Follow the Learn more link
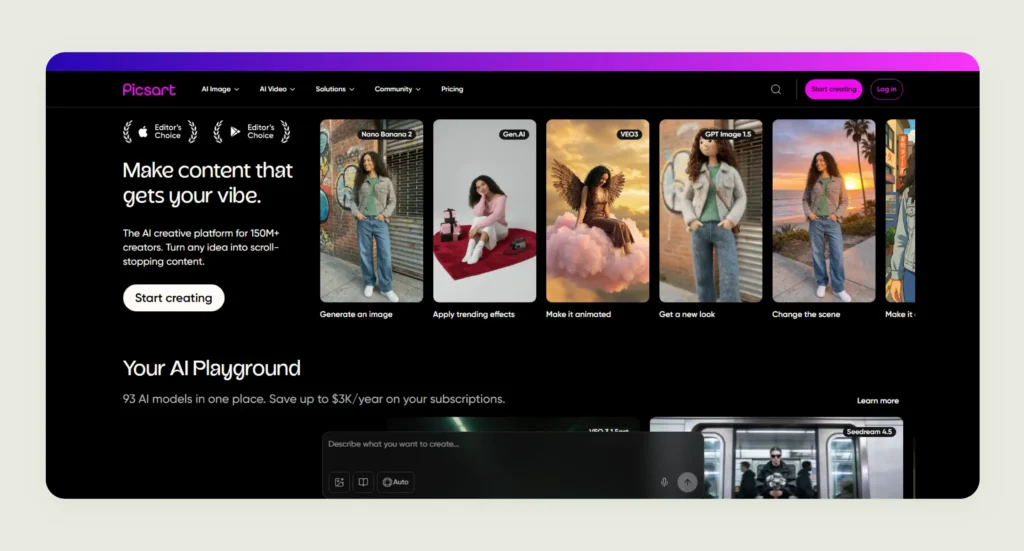The width and height of the screenshot is (1024, 551). (x=878, y=401)
